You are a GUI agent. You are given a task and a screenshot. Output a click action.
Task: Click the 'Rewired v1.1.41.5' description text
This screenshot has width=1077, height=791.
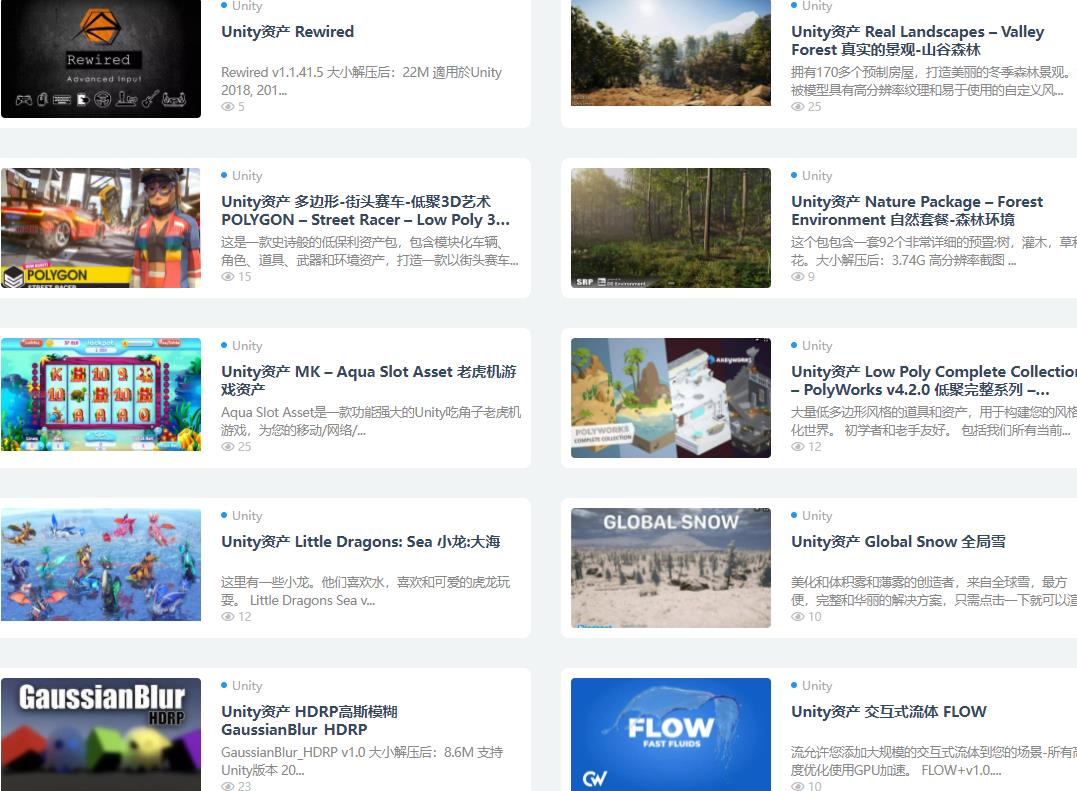361,81
